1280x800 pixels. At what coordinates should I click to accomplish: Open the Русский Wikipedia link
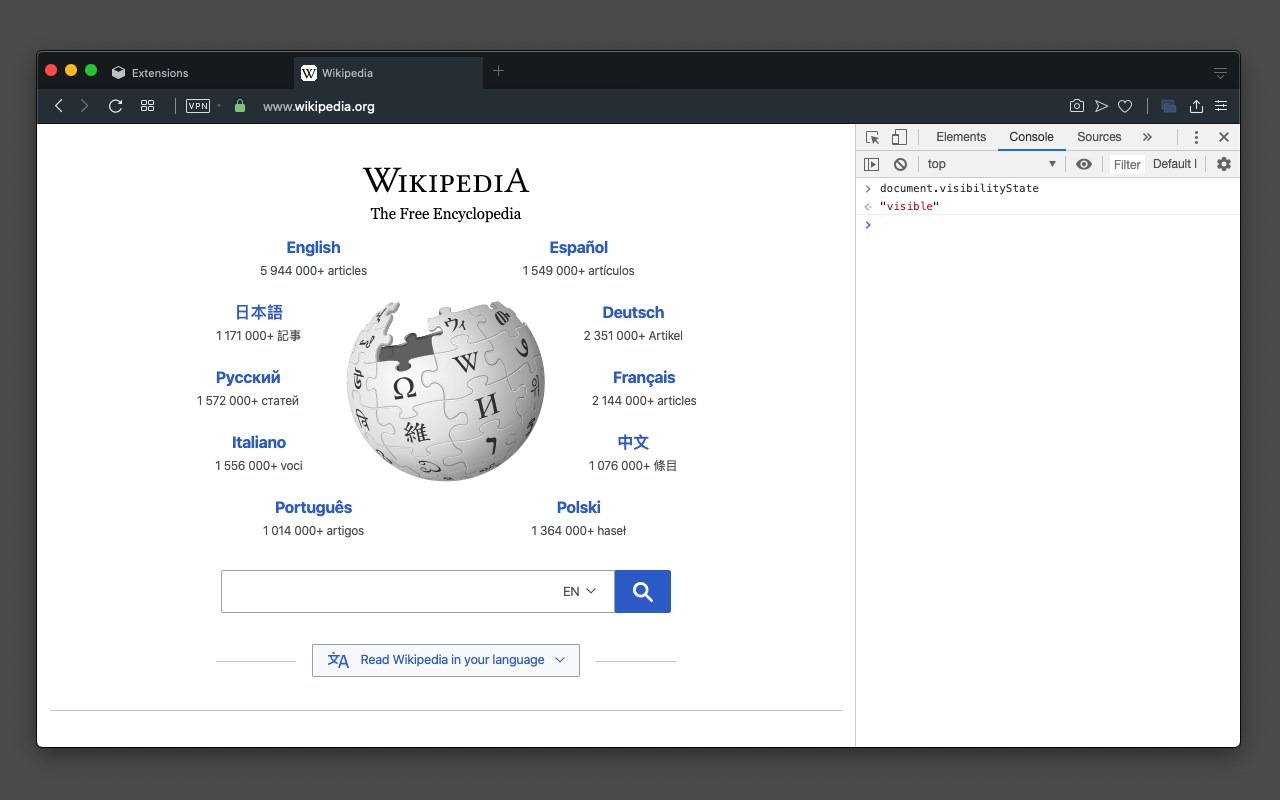pyautogui.click(x=248, y=377)
